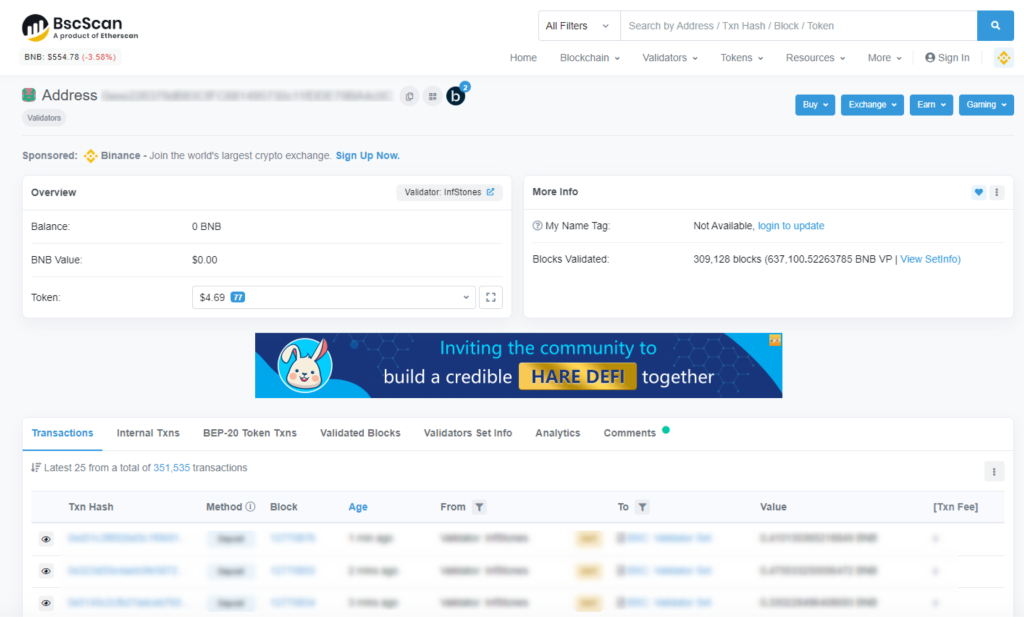1024x617 pixels.
Task: Open the BNB chain network icon menu
Action: 1004,57
